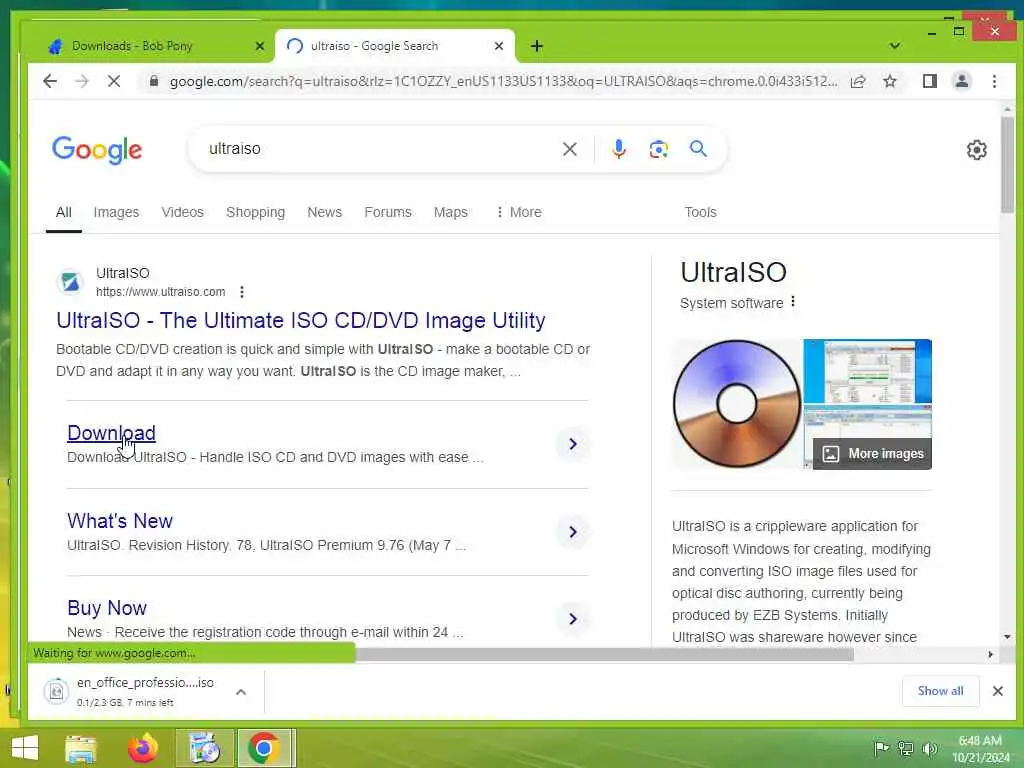This screenshot has height=768, width=1024.
Task: Open the More search filters menu
Action: (x=519, y=212)
